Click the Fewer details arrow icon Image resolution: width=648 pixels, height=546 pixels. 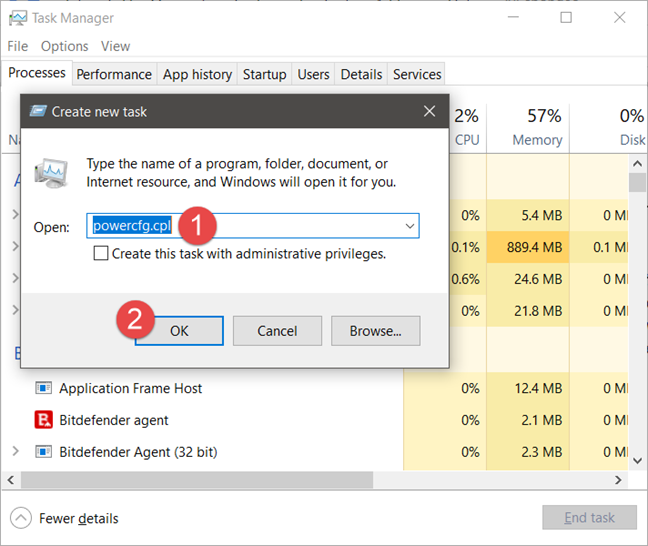pos(21,518)
